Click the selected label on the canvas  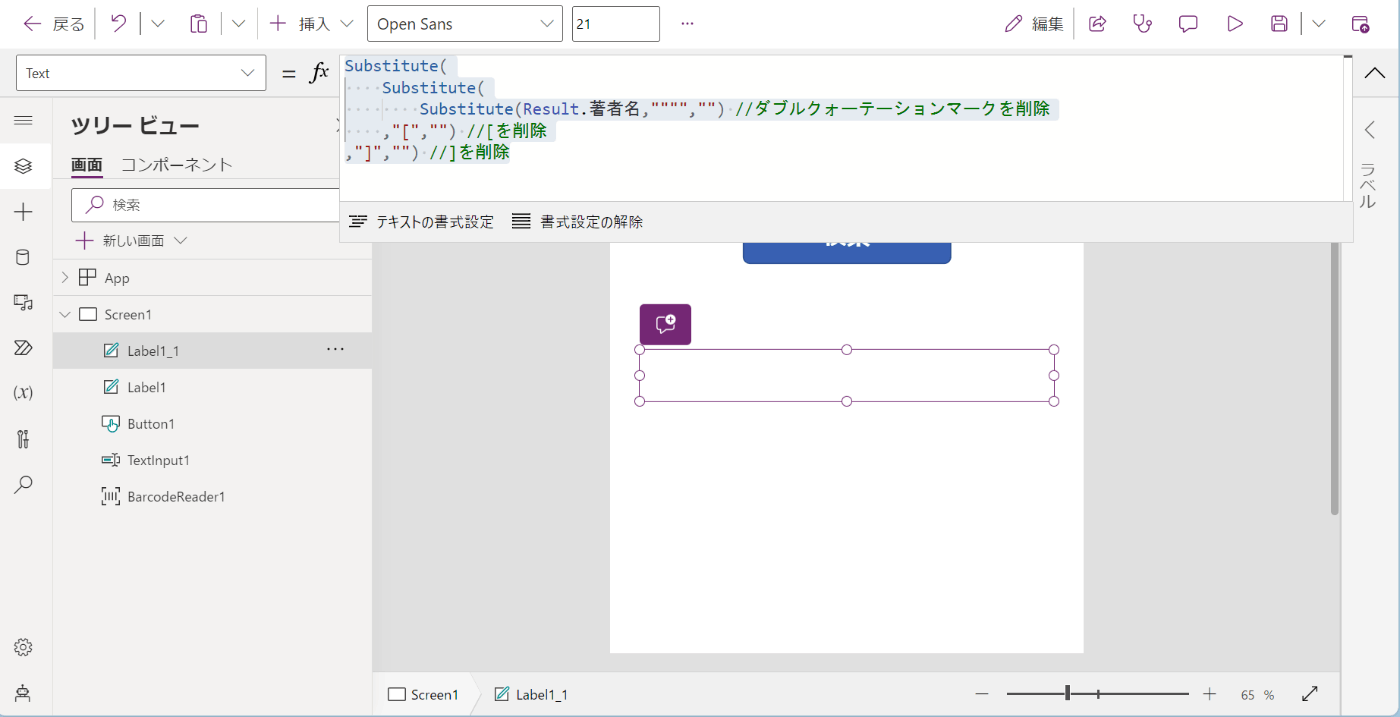[x=847, y=375]
